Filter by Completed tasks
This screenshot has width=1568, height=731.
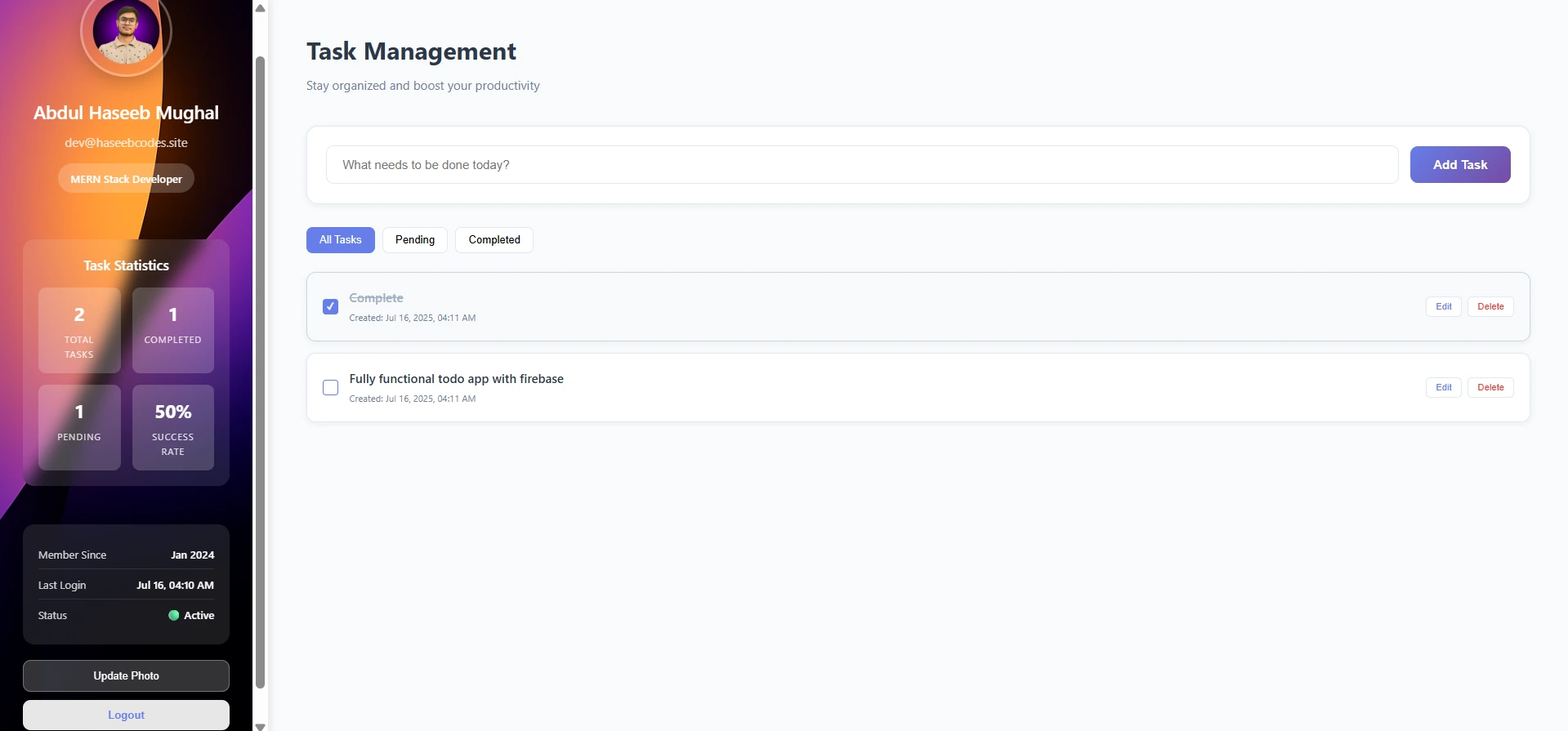(494, 240)
